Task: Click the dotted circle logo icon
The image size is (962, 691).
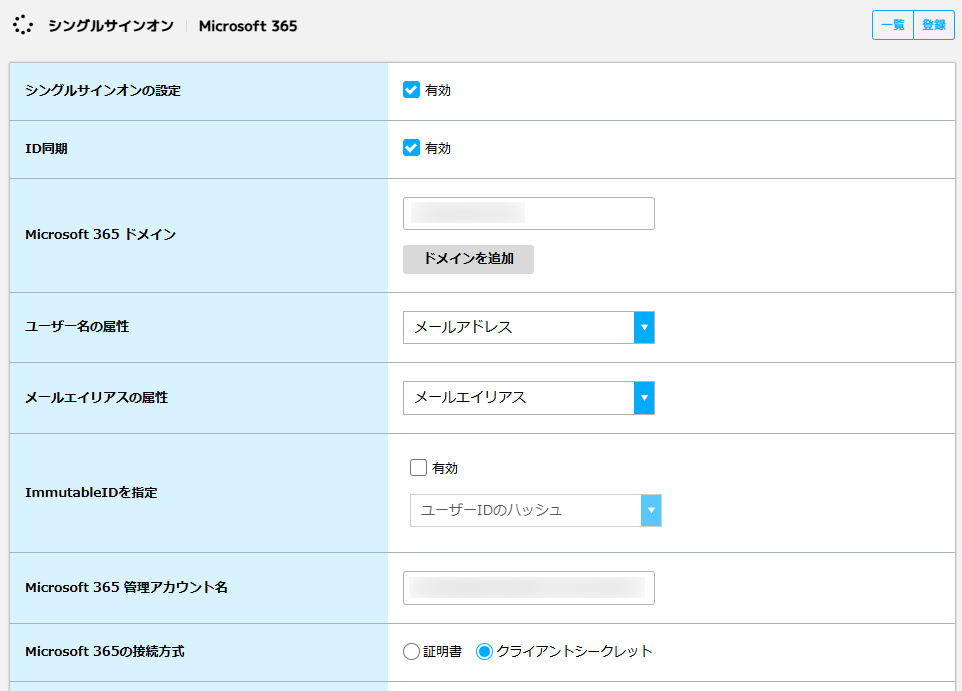Action: point(23,25)
